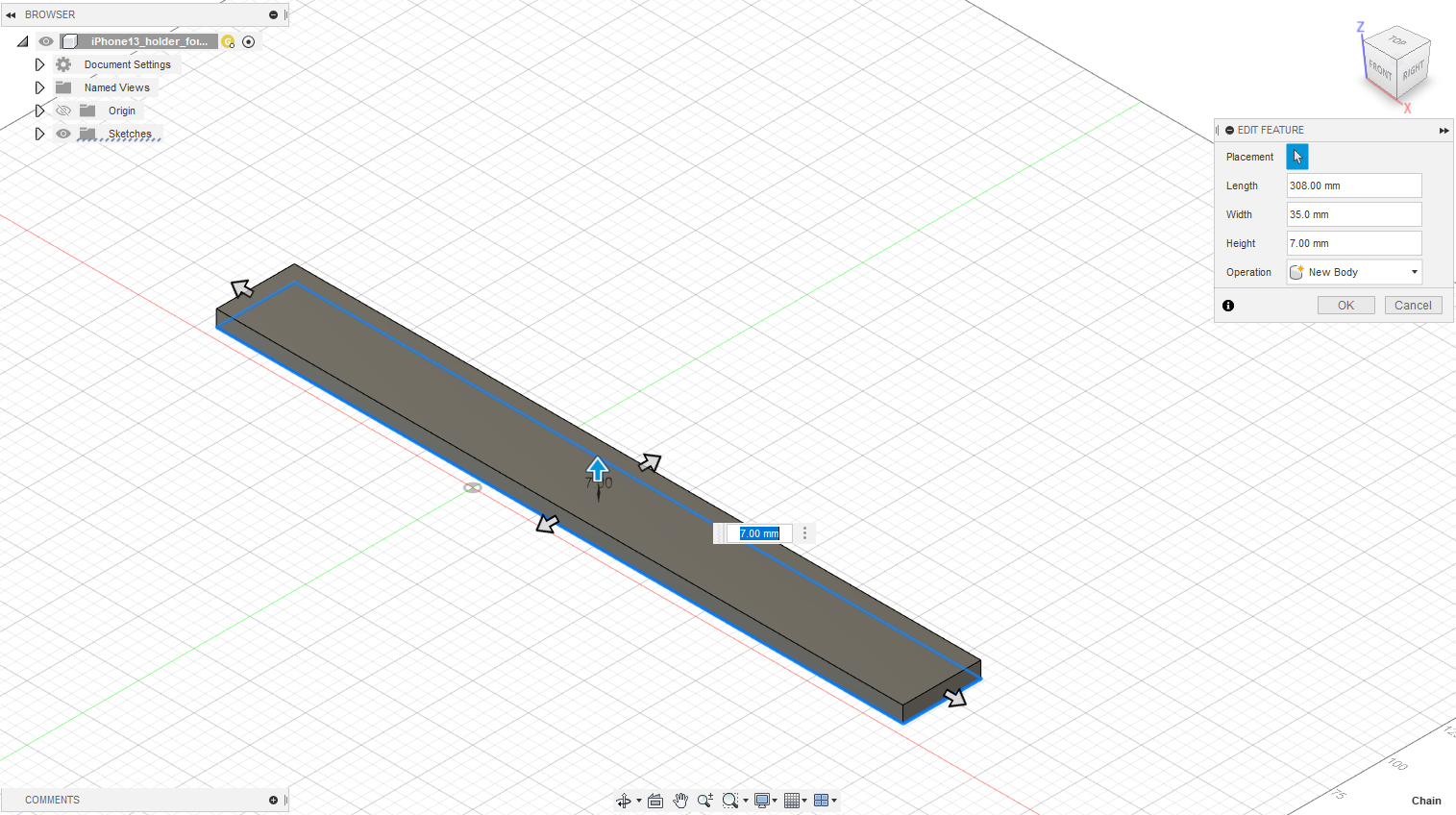Expand the Document Settings tree node

(39, 64)
